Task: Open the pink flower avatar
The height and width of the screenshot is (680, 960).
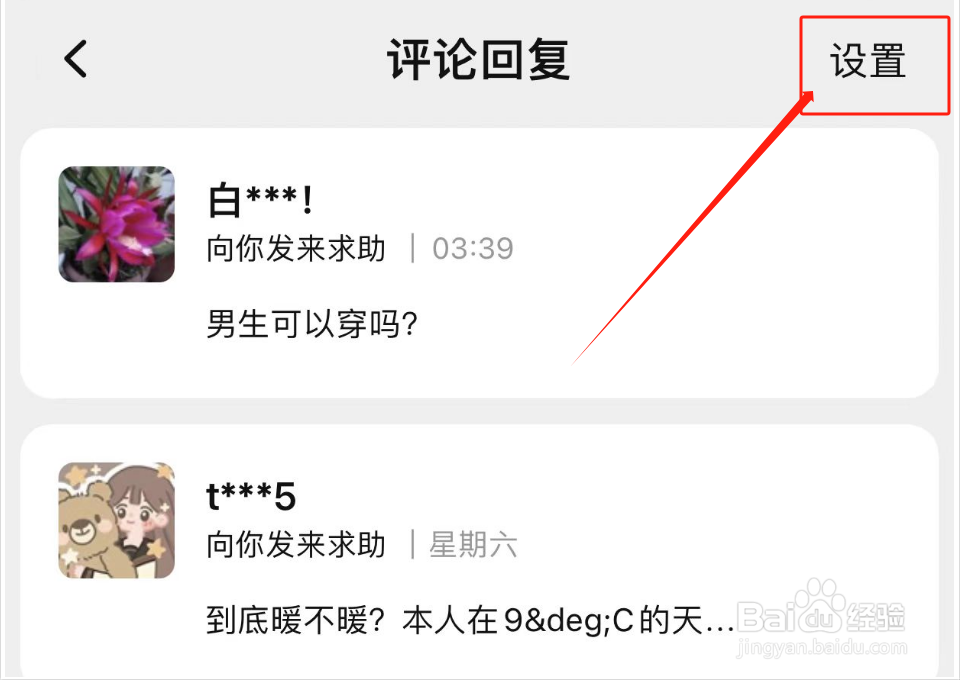Action: pyautogui.click(x=116, y=224)
